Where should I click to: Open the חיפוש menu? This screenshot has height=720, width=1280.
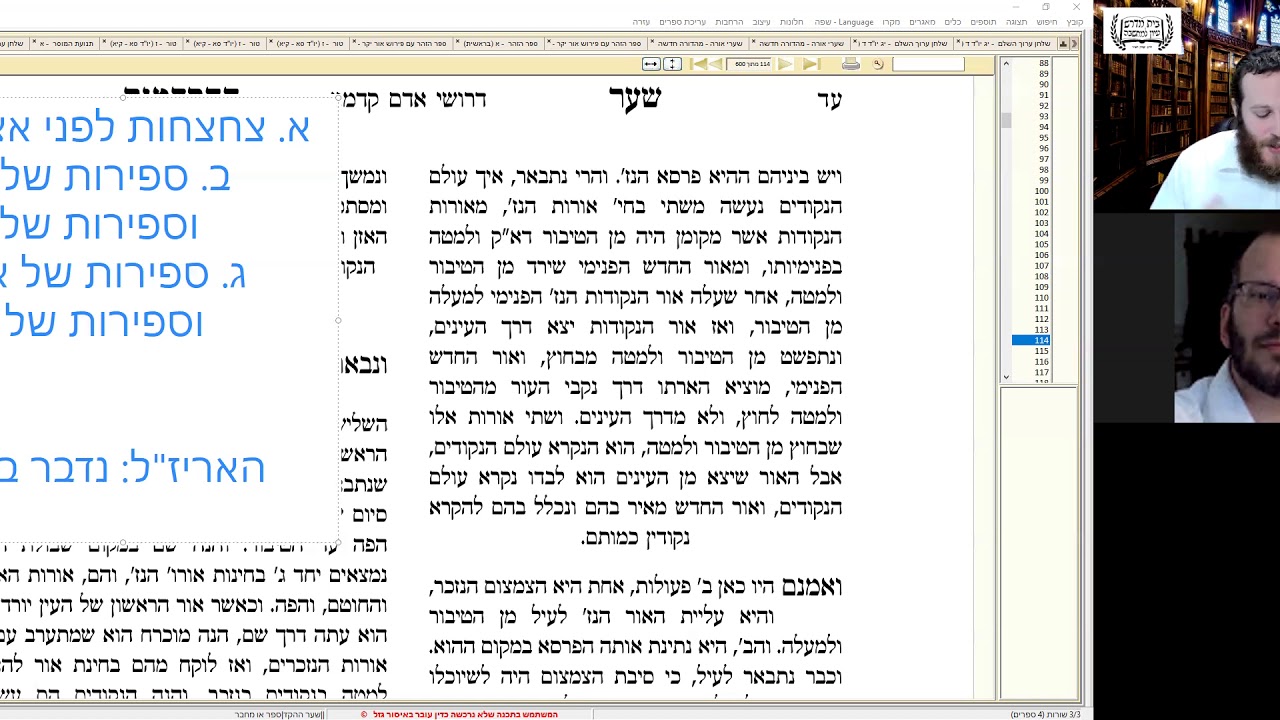1047,22
